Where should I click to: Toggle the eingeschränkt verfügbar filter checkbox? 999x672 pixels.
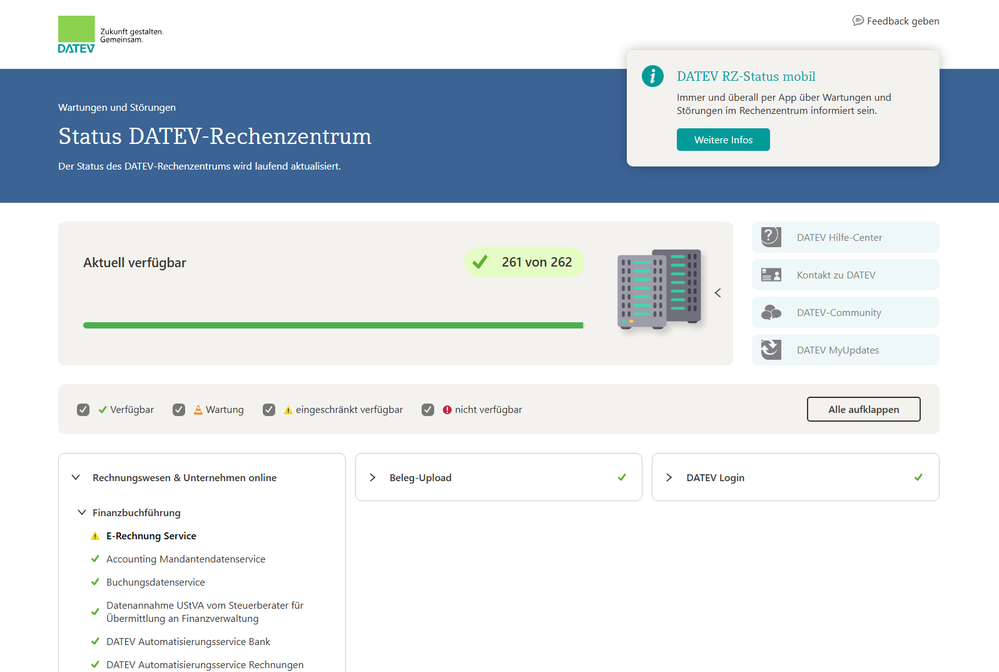tap(269, 410)
